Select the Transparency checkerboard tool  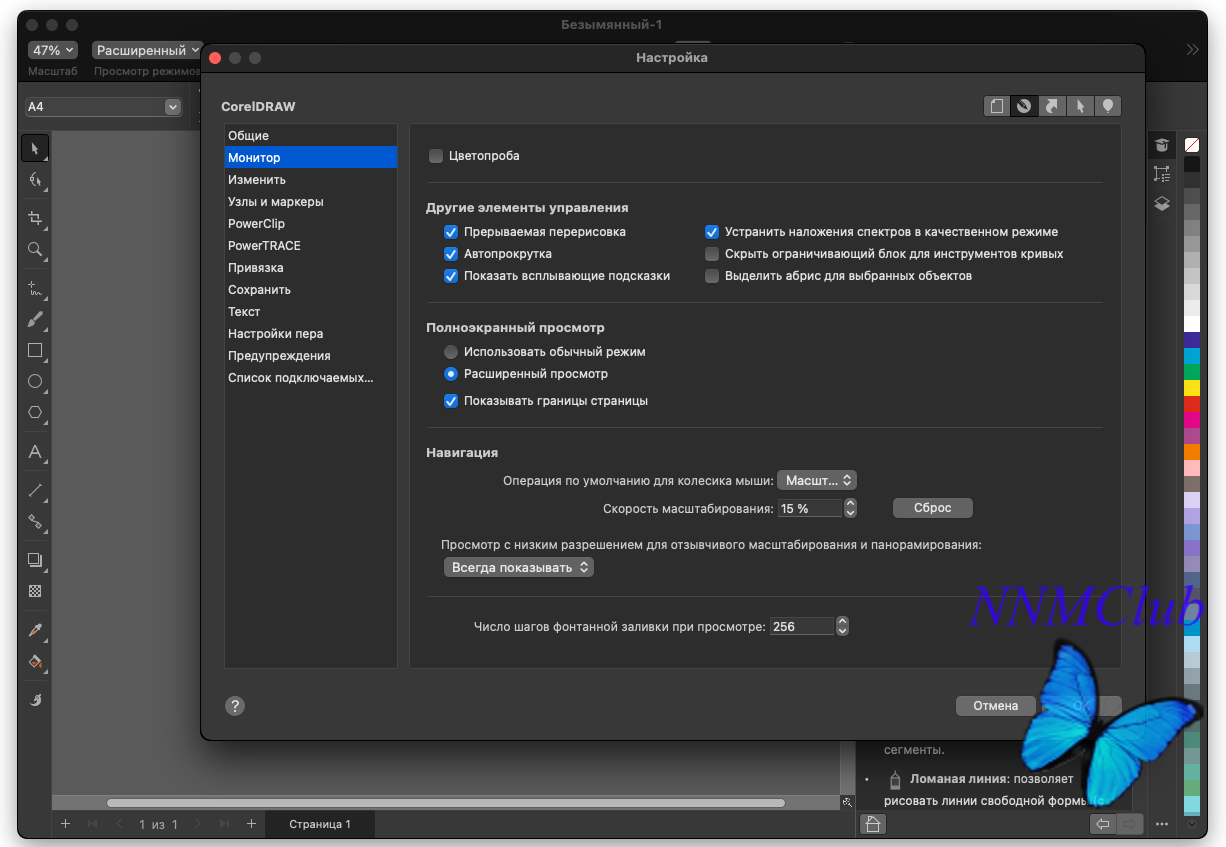pyautogui.click(x=35, y=591)
